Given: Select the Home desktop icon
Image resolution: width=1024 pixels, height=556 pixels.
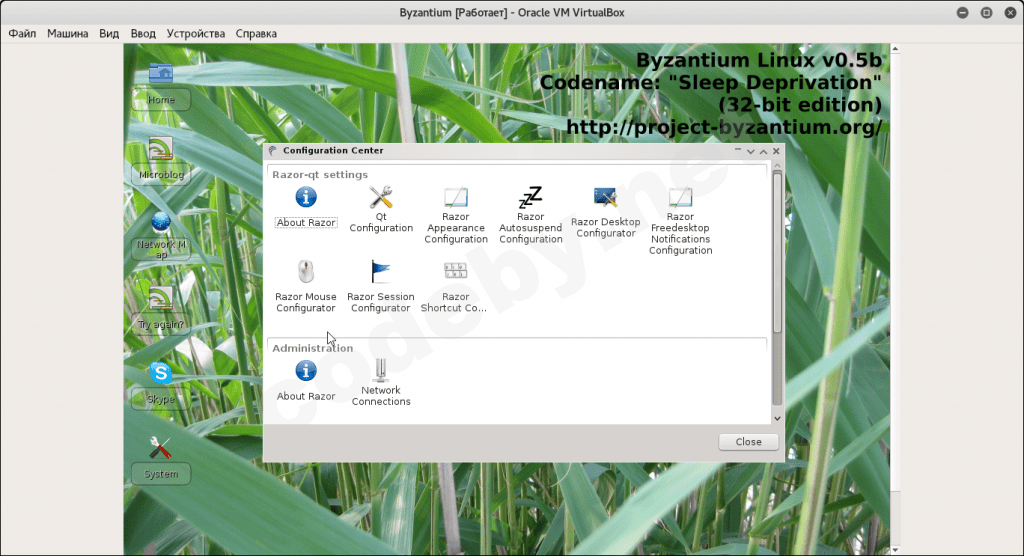Looking at the screenshot, I should tap(161, 86).
